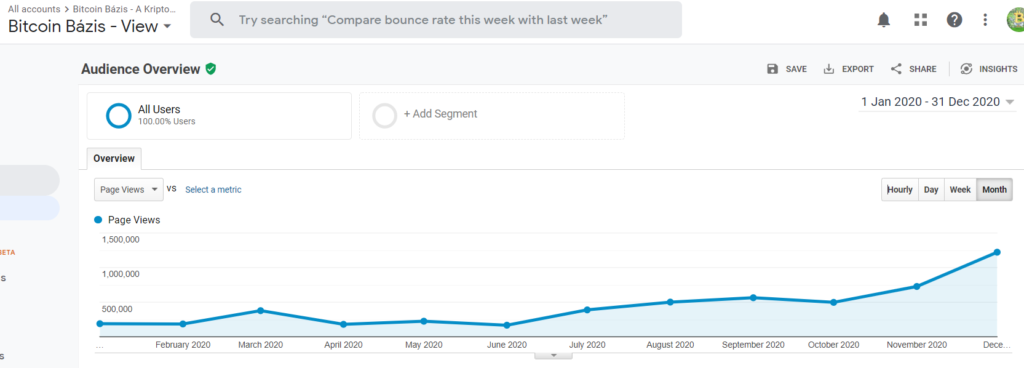Click the Export download icon

click(829, 69)
